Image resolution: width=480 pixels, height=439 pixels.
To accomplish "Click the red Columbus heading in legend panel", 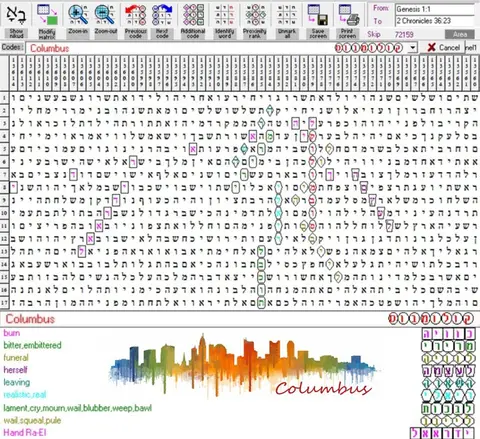I will click(30, 319).
